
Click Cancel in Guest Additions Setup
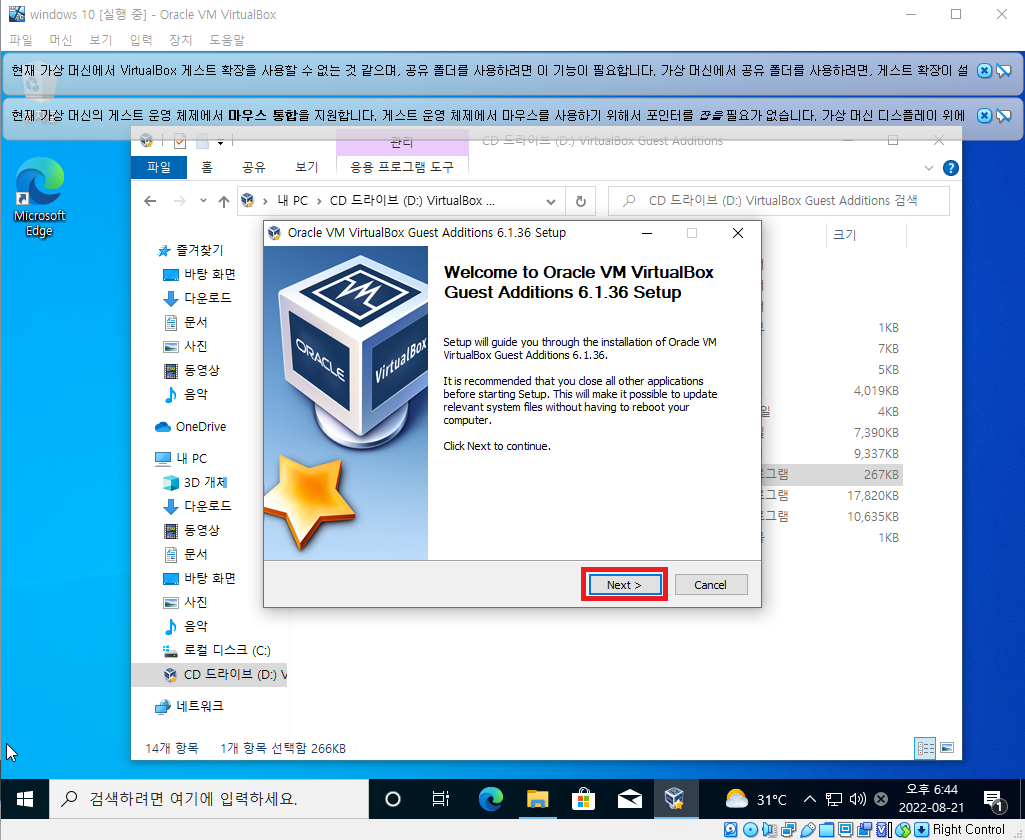711,584
